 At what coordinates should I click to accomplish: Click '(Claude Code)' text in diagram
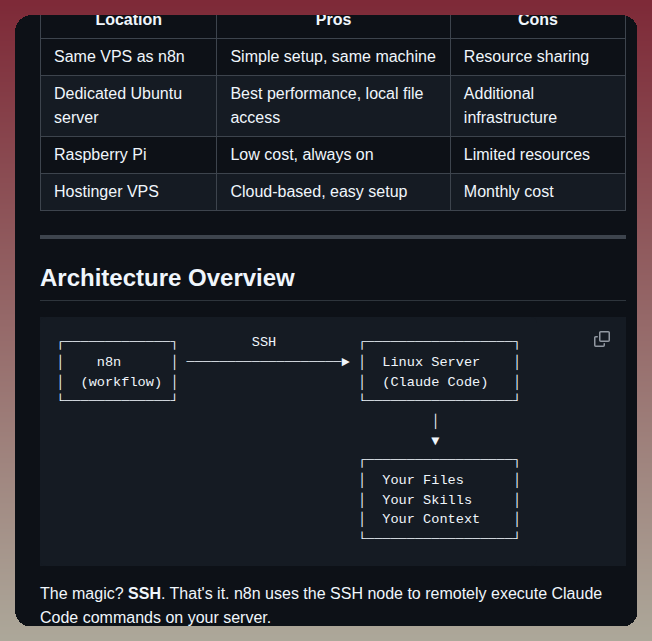pyautogui.click(x=435, y=382)
